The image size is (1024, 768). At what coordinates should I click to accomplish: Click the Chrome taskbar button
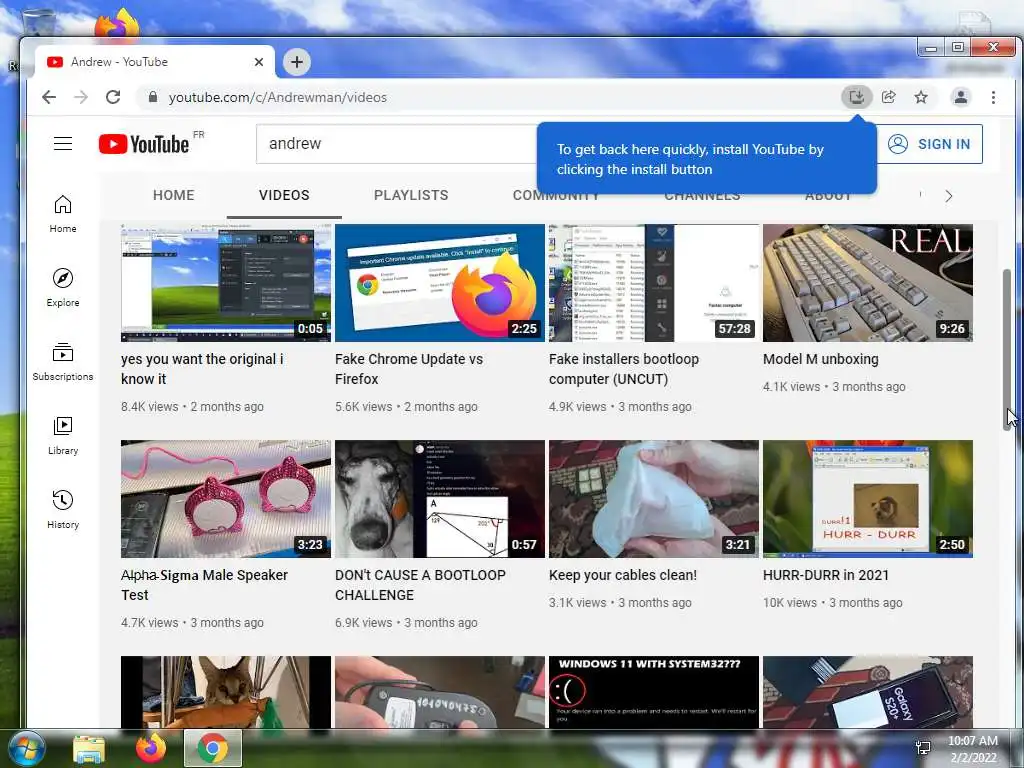213,748
